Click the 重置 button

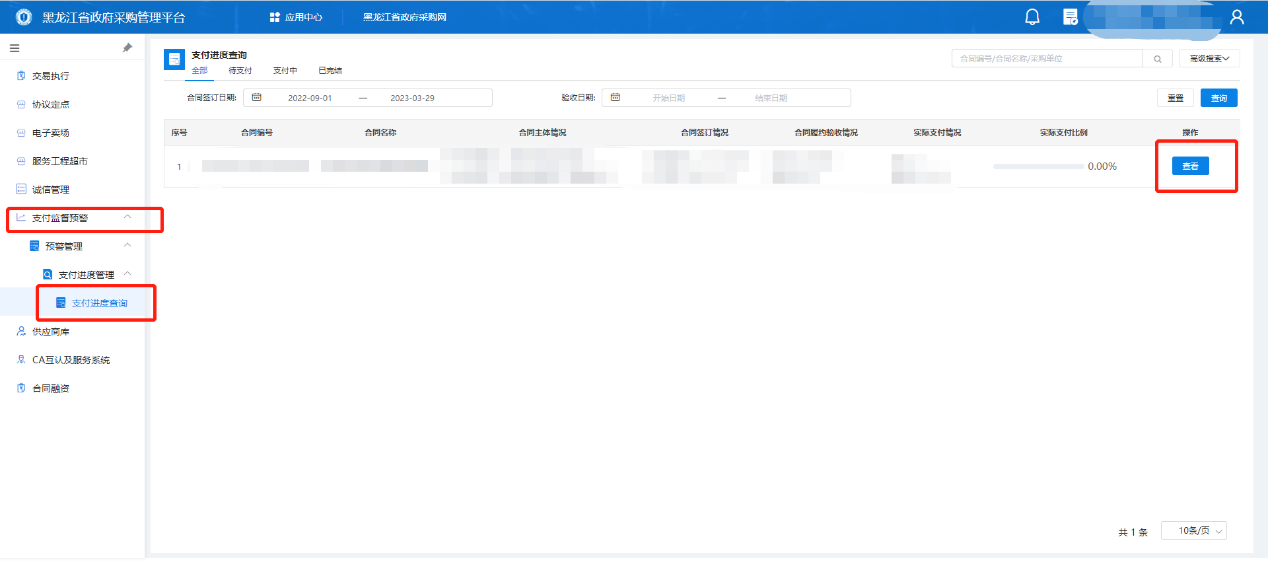(x=1175, y=98)
